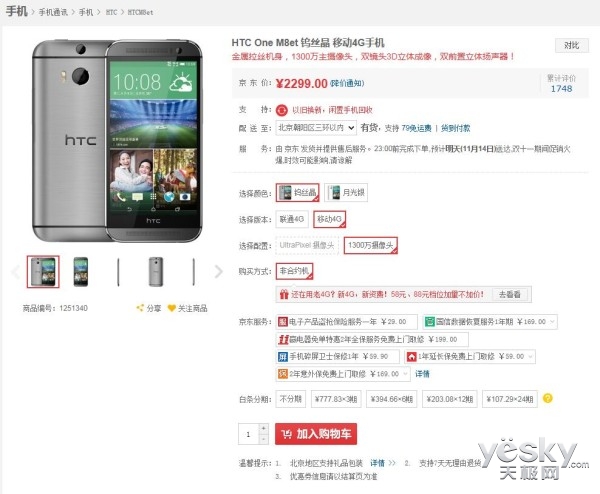
Task: Select the 月光银 color option
Action: pos(346,192)
